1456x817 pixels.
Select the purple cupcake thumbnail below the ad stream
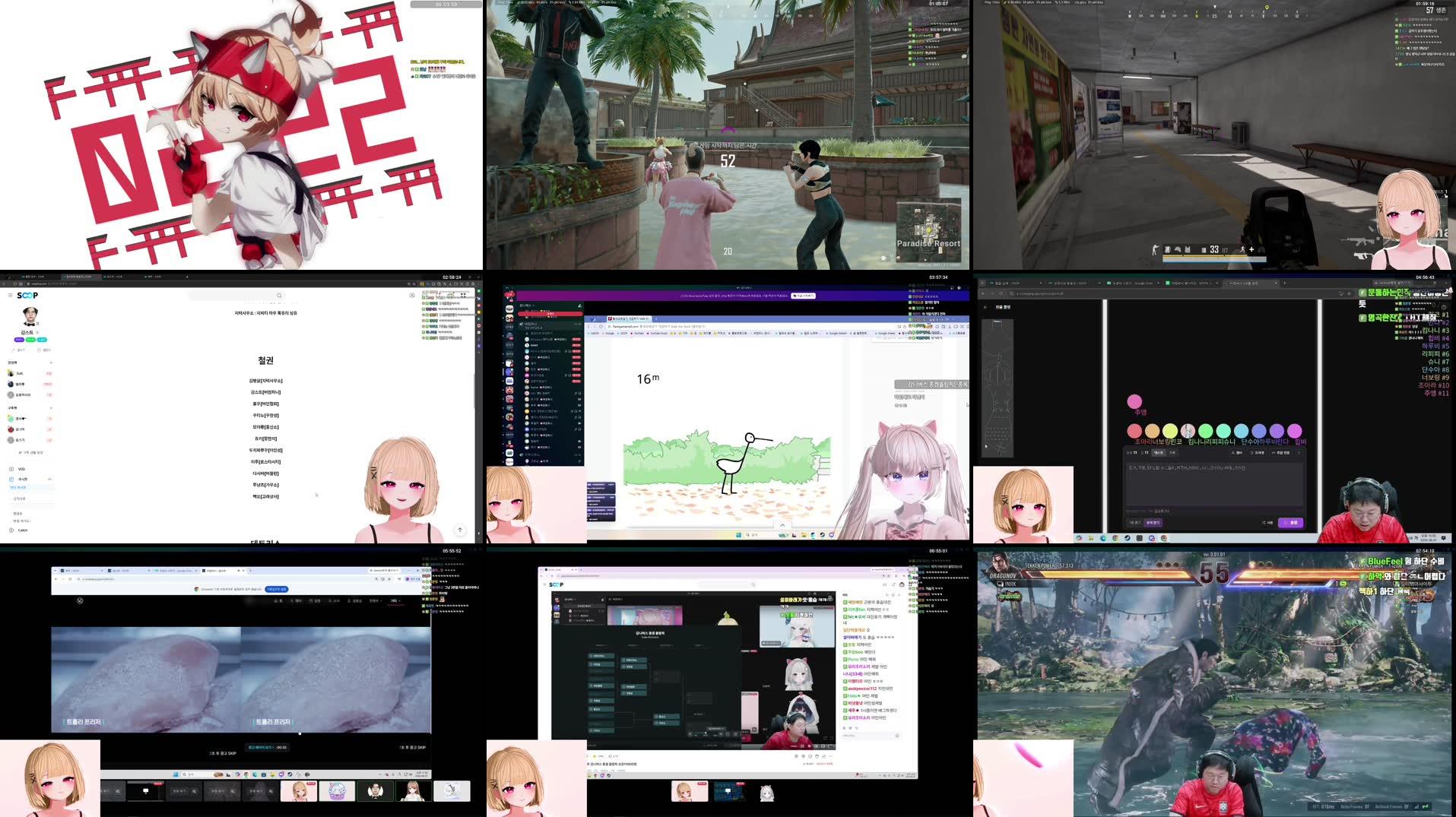click(337, 791)
